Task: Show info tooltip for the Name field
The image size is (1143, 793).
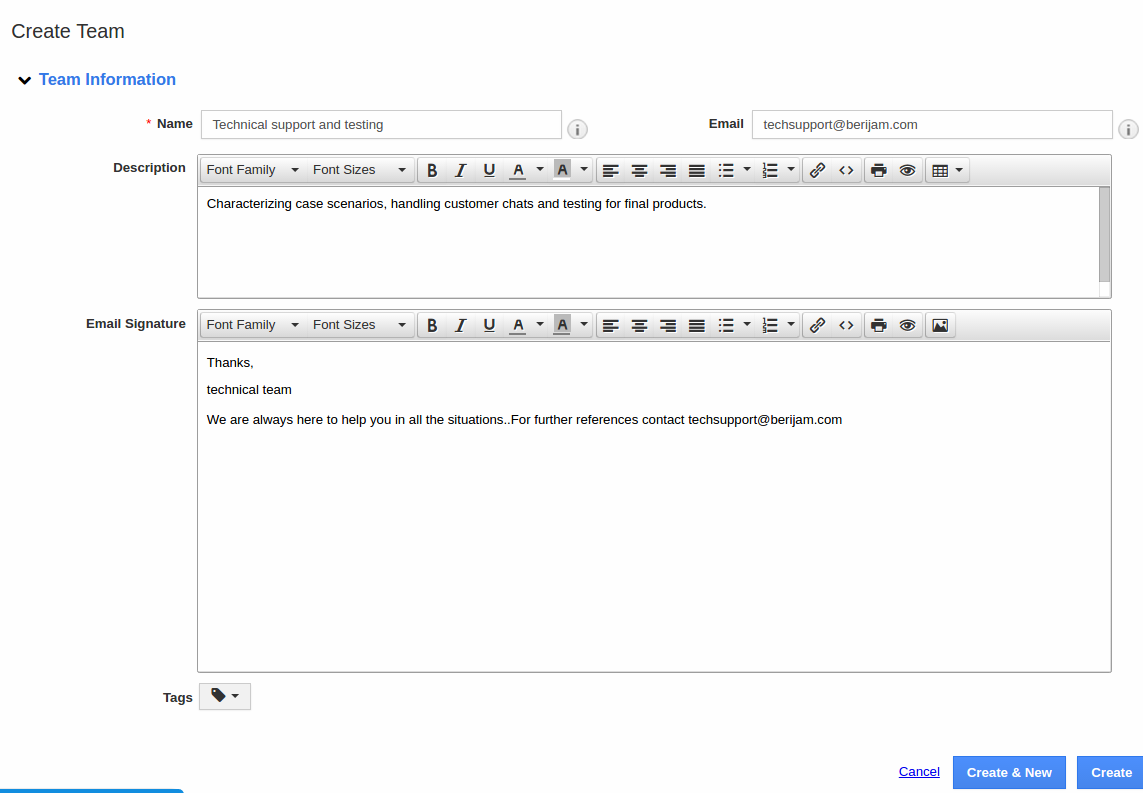Action: [577, 130]
